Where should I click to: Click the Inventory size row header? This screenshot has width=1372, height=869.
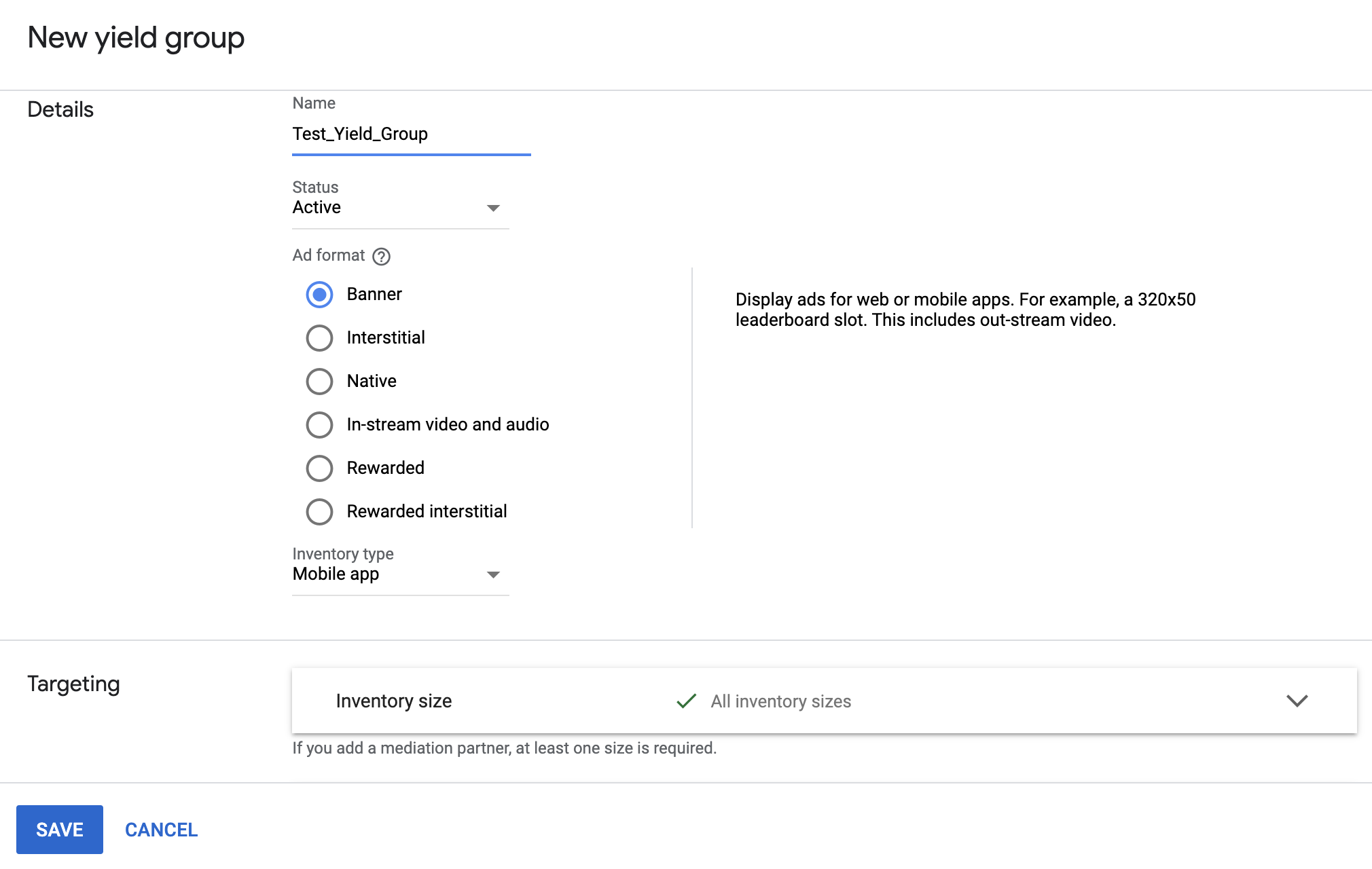pos(393,701)
